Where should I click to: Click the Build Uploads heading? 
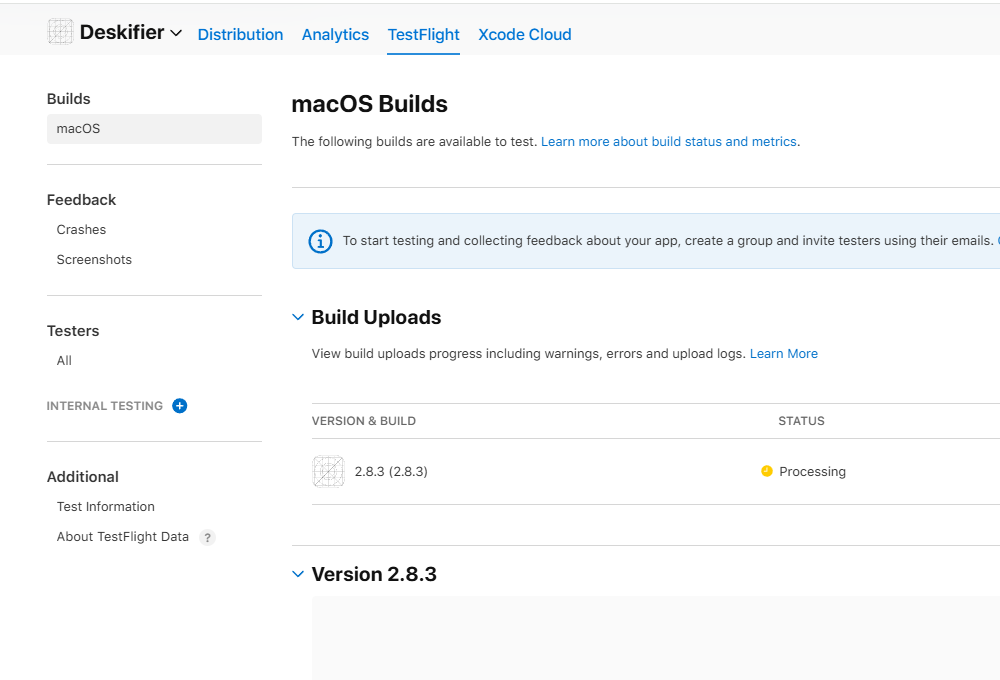376,317
